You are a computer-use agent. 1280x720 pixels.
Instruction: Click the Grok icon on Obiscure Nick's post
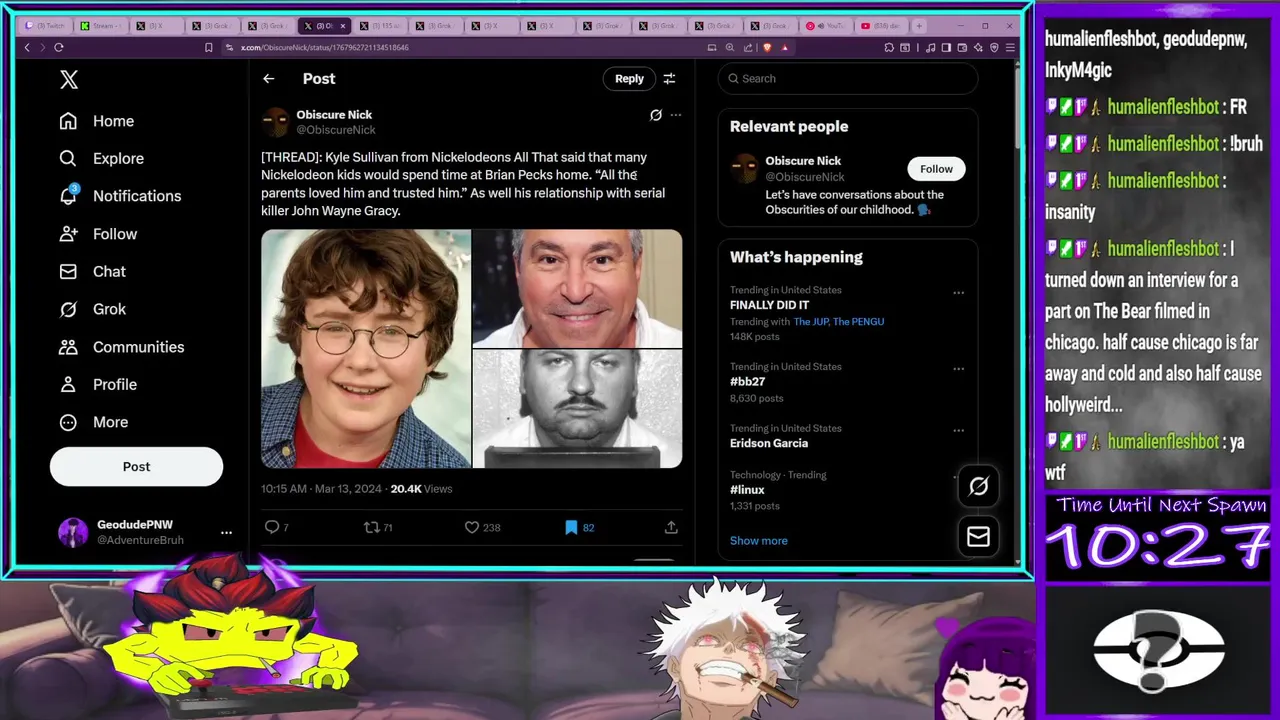click(656, 115)
